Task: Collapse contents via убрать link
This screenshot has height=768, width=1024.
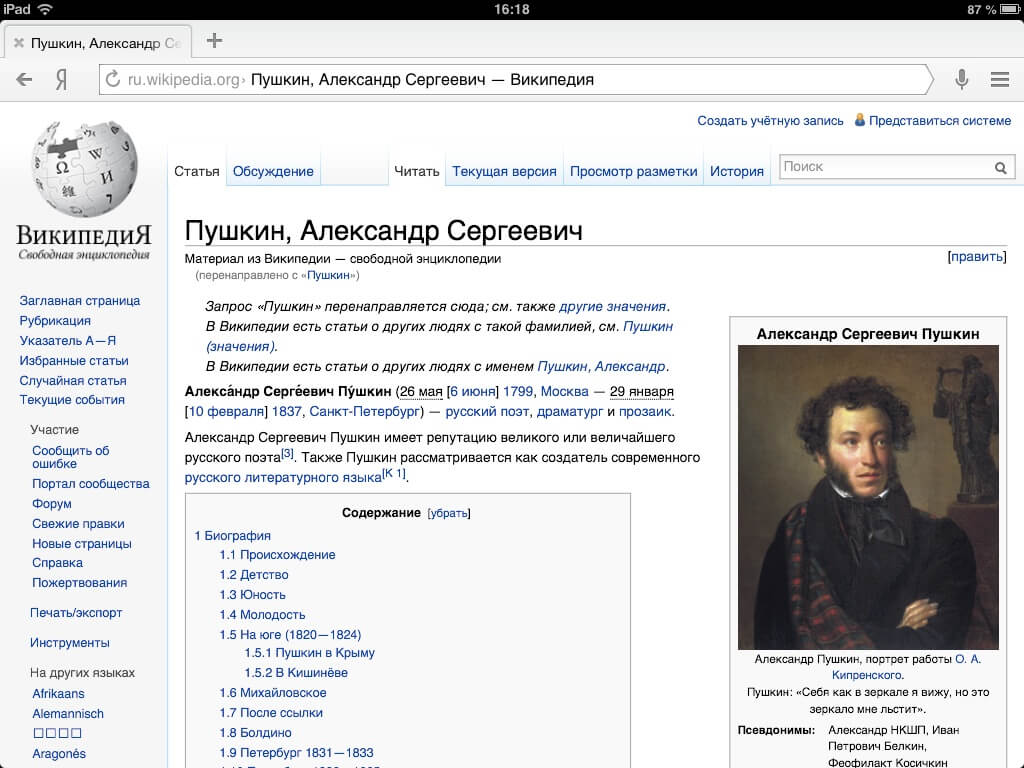Action: pyautogui.click(x=449, y=513)
